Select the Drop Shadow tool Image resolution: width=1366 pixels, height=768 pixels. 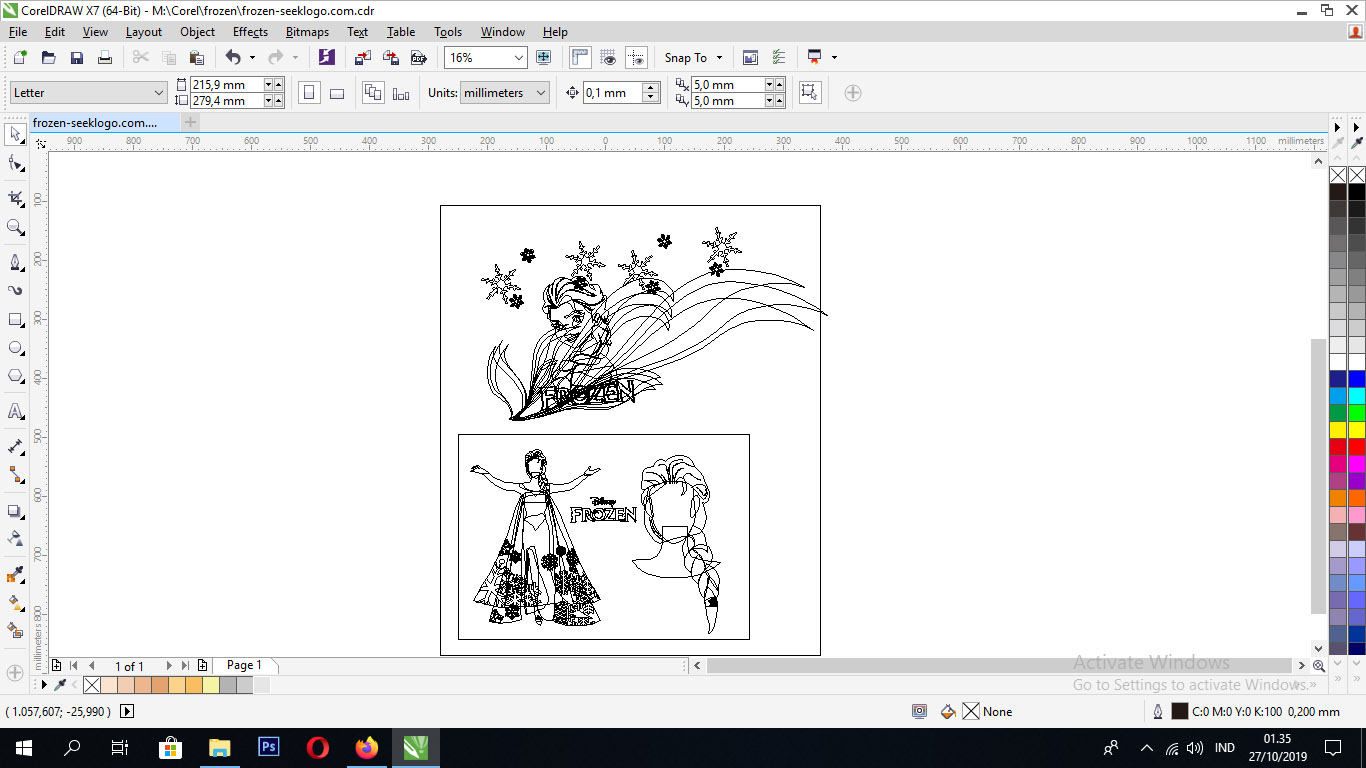(x=16, y=510)
